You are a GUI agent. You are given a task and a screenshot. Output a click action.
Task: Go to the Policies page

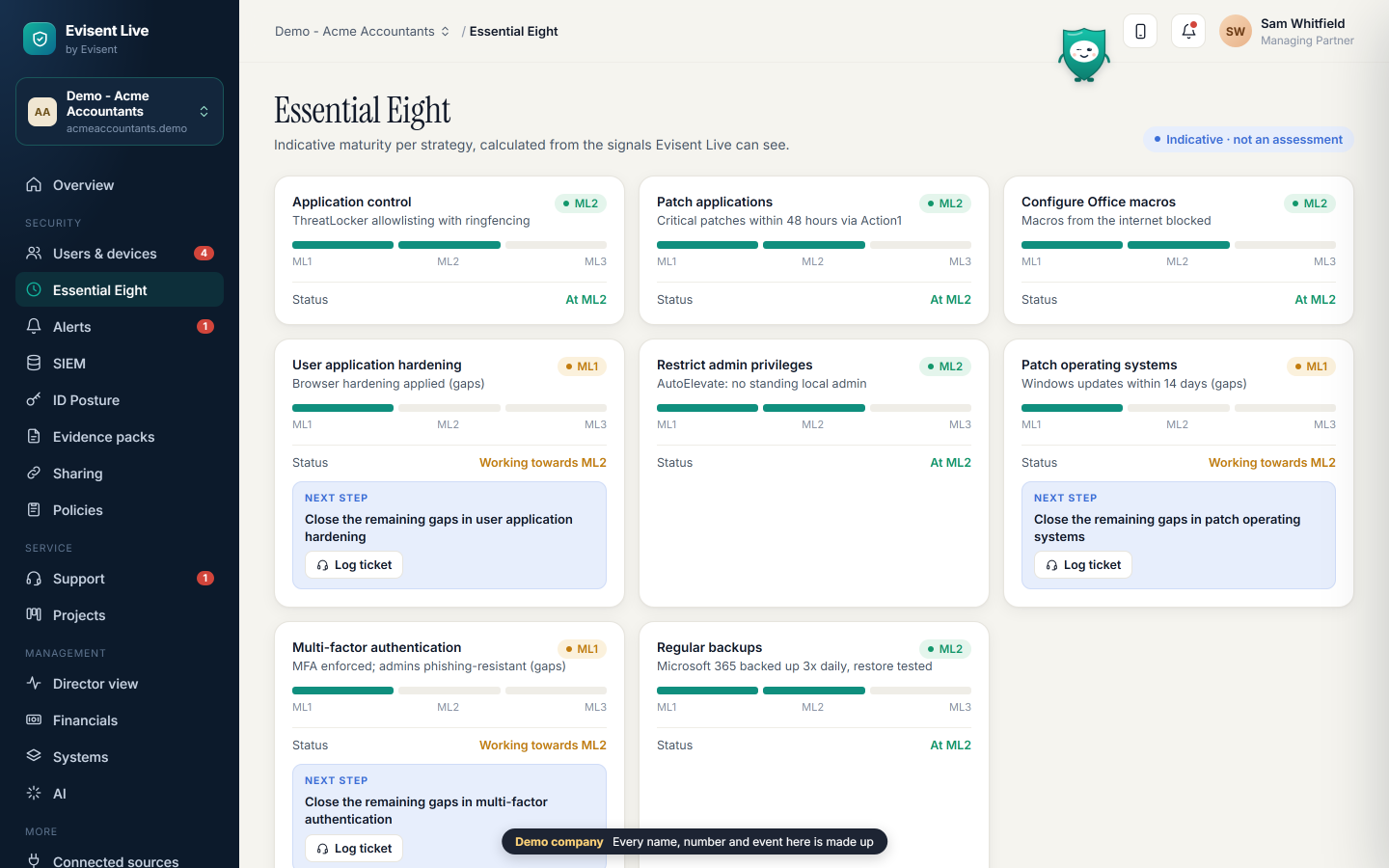click(x=120, y=510)
